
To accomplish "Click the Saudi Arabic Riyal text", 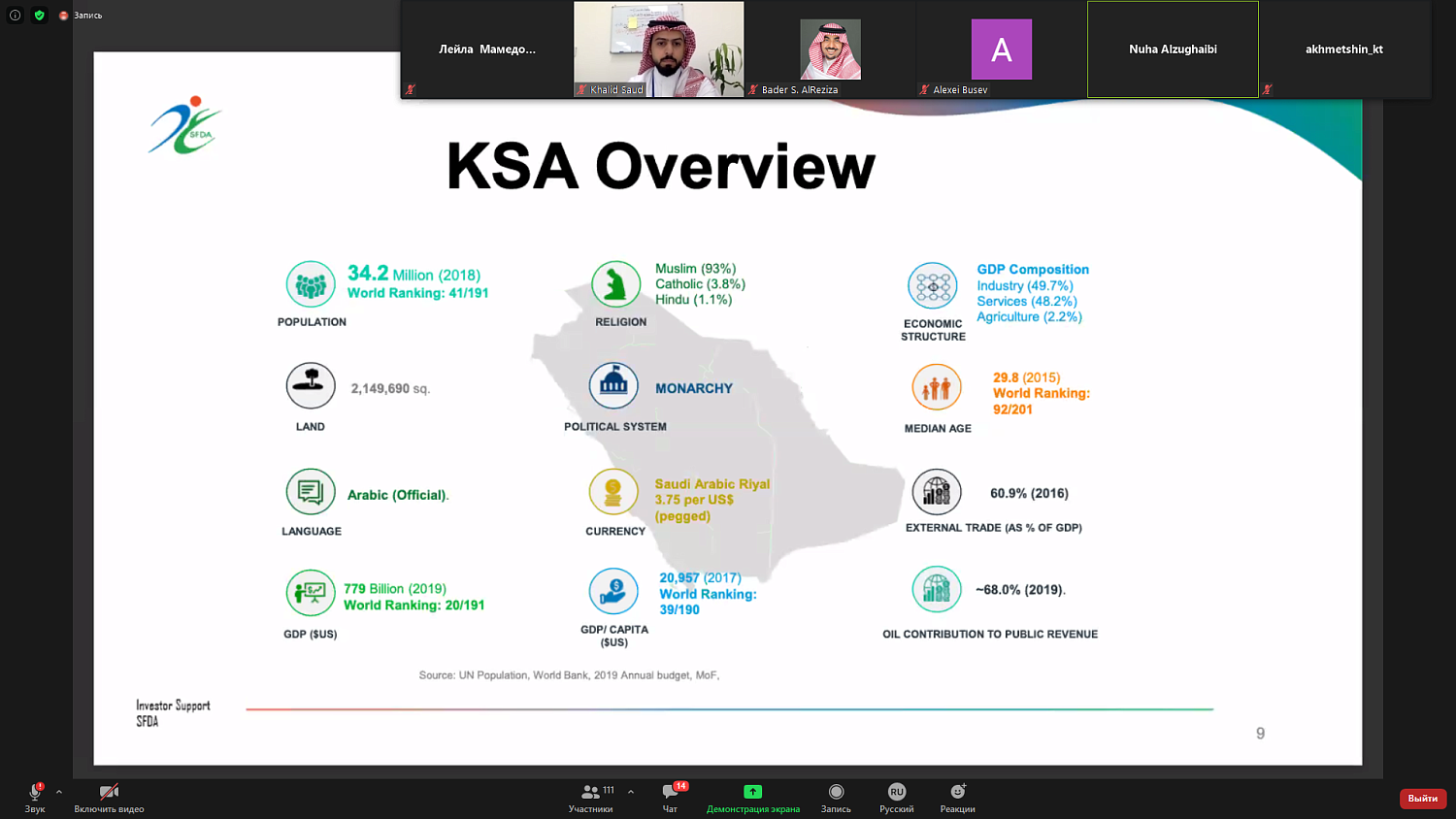I will click(712, 484).
